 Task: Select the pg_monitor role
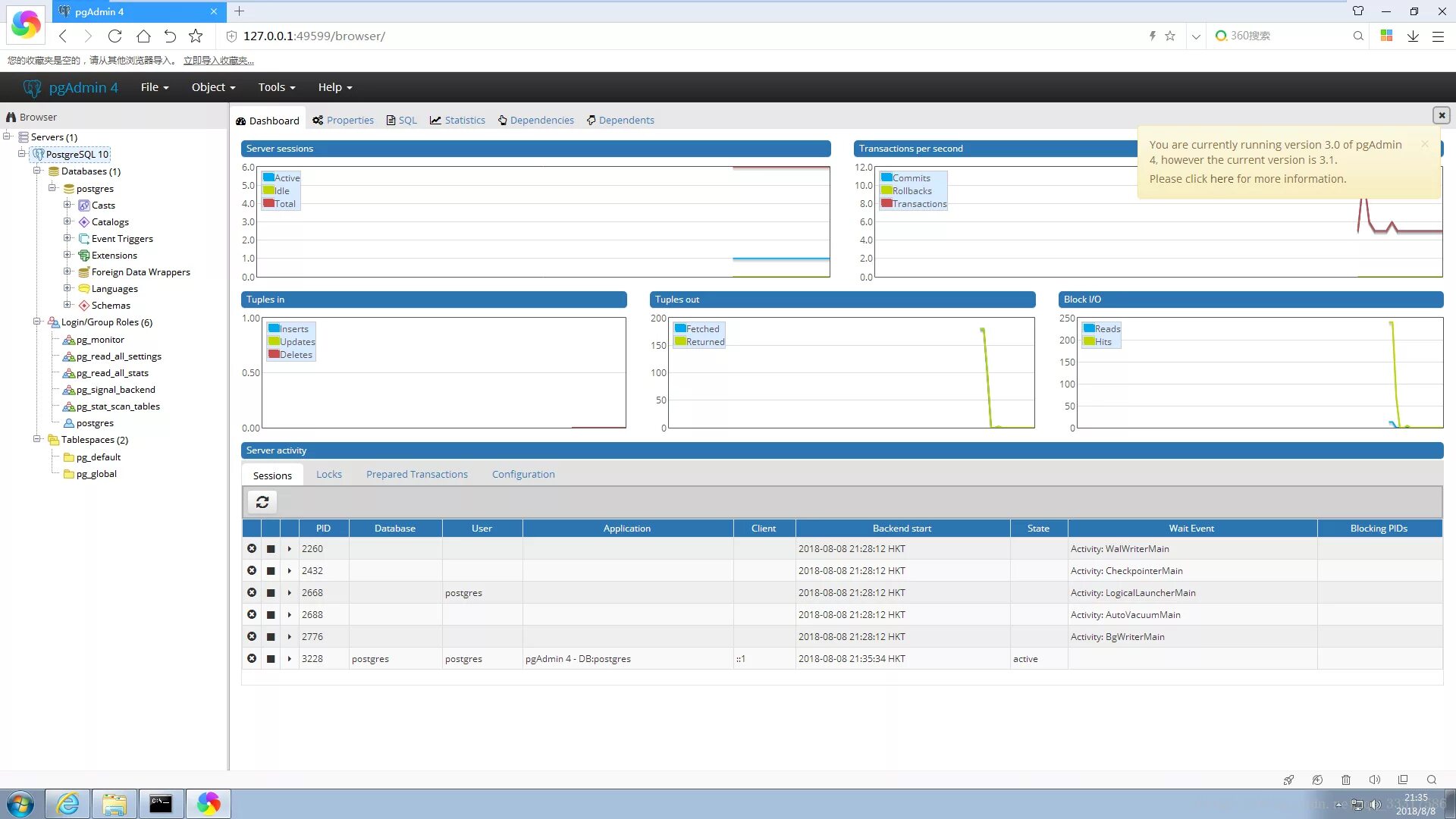(99, 340)
